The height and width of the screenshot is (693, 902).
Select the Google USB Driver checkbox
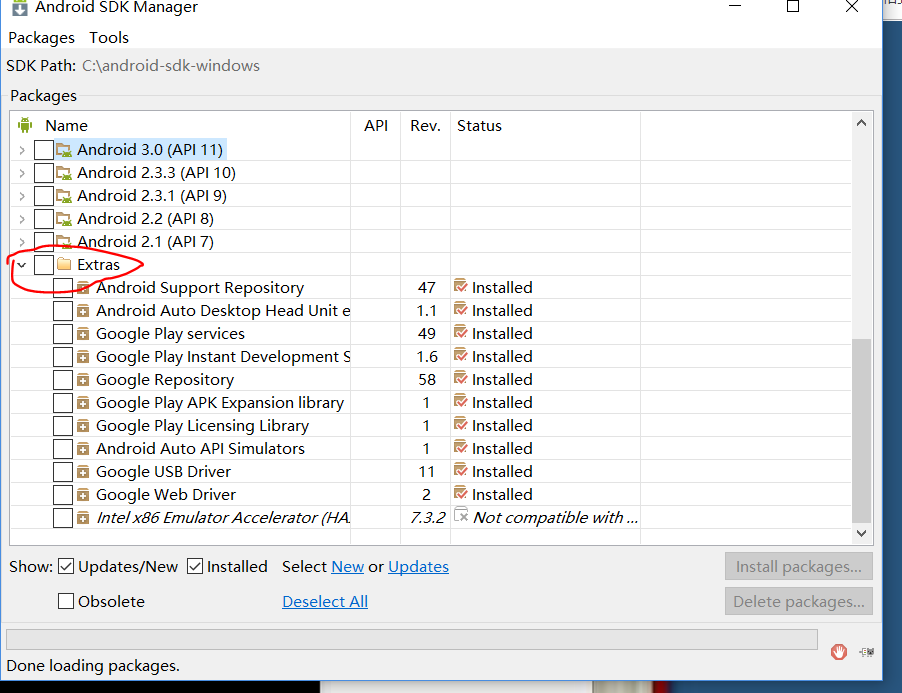coord(63,472)
